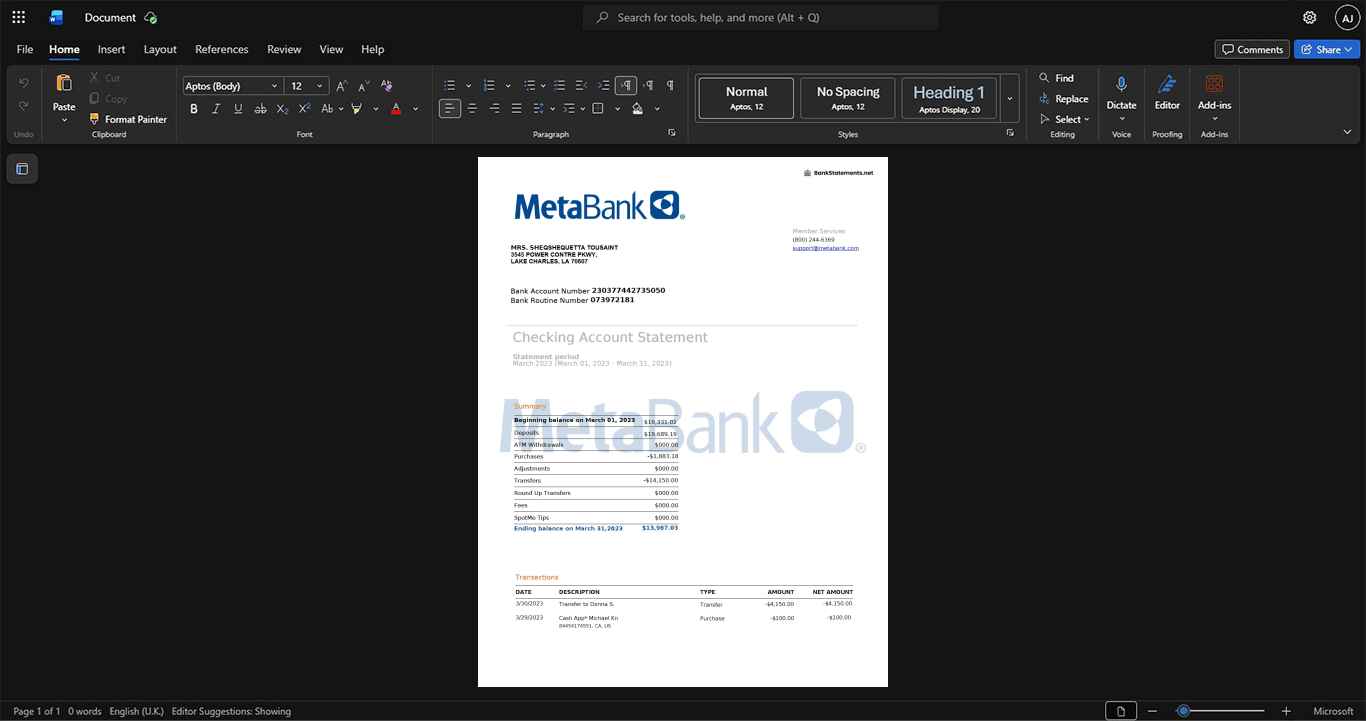Screen dimensions: 1366x721
Task: Apply shading fill color to paragraph
Action: click(x=637, y=109)
